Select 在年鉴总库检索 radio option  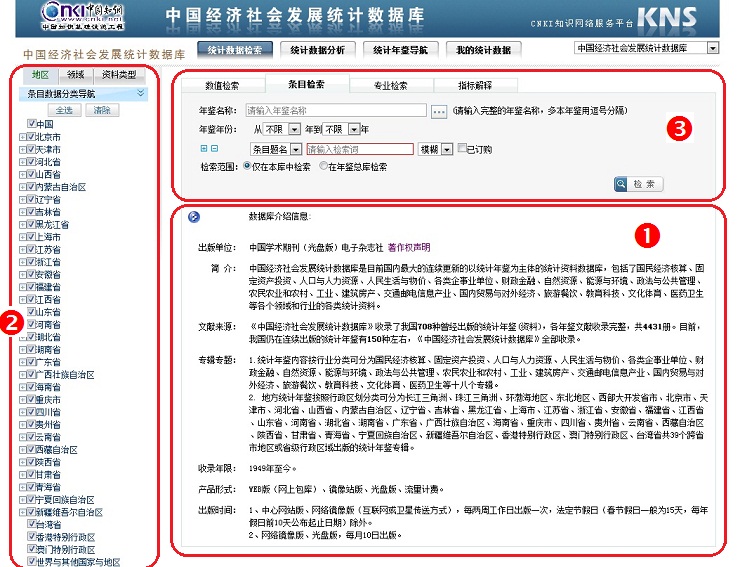click(323, 167)
